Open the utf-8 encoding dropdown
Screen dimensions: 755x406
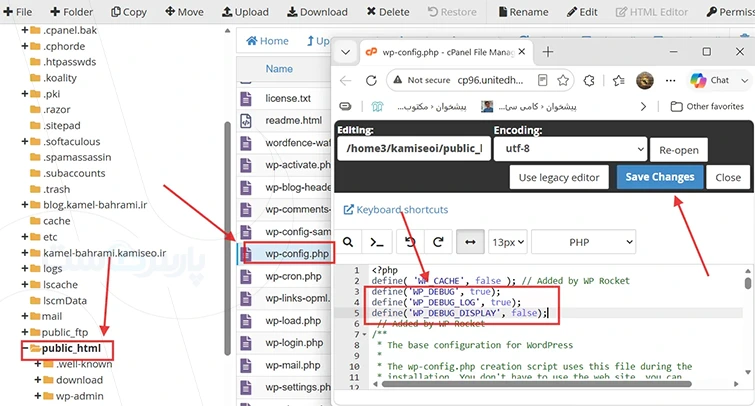[x=571, y=149]
